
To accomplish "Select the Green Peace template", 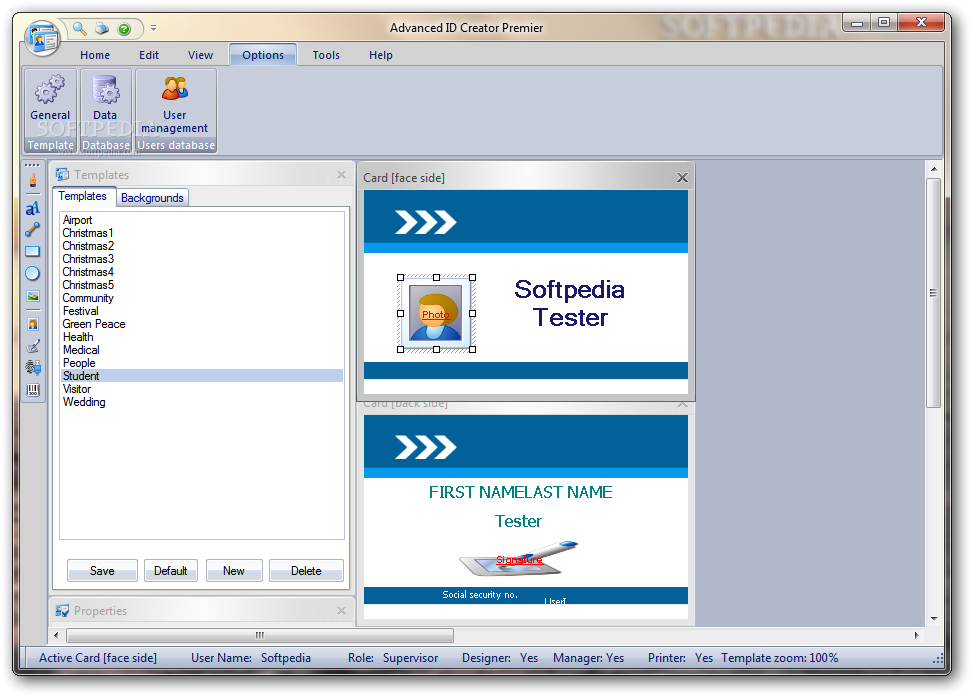I will pos(202,324).
